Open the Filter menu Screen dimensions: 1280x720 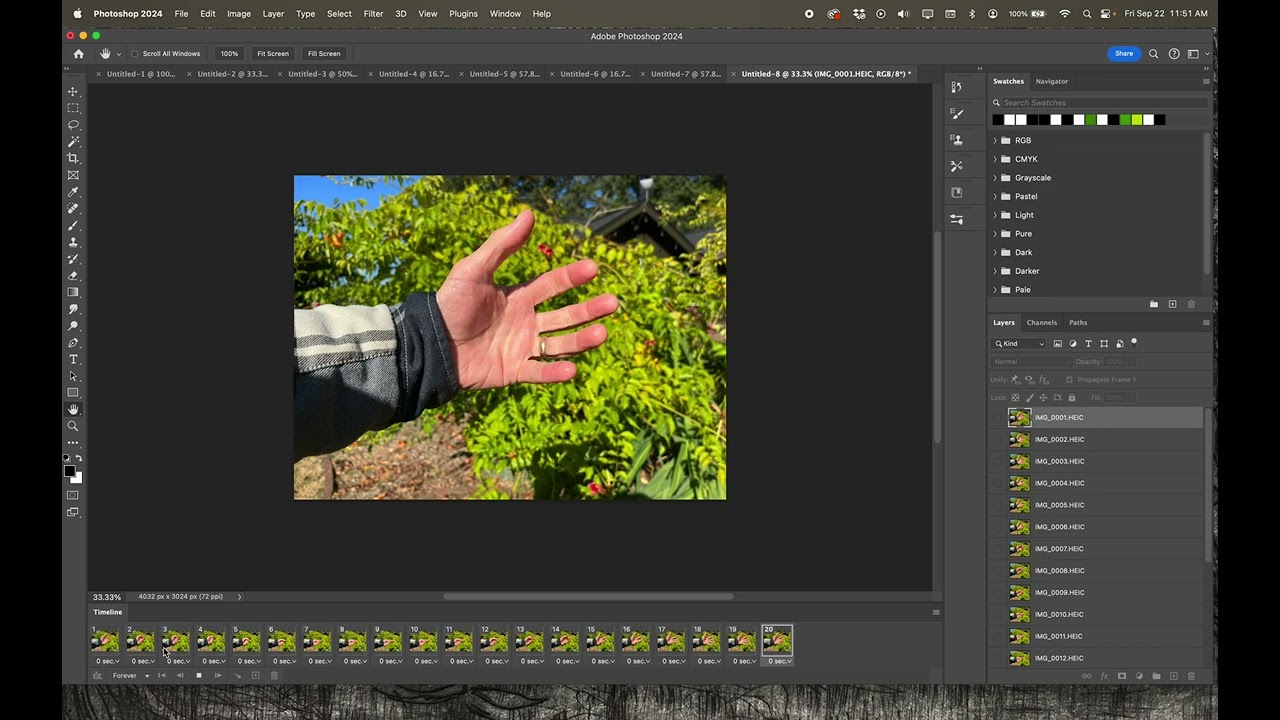coord(373,14)
